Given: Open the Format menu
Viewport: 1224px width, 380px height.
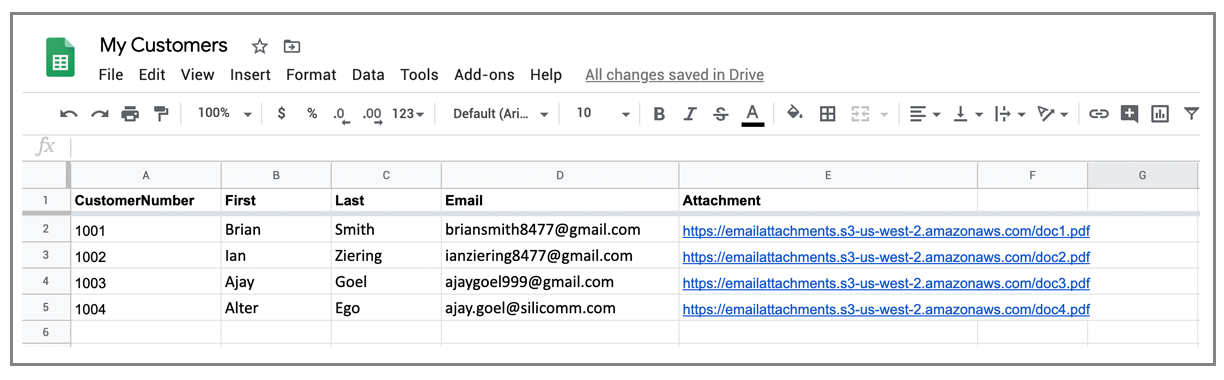Looking at the screenshot, I should click(x=311, y=75).
